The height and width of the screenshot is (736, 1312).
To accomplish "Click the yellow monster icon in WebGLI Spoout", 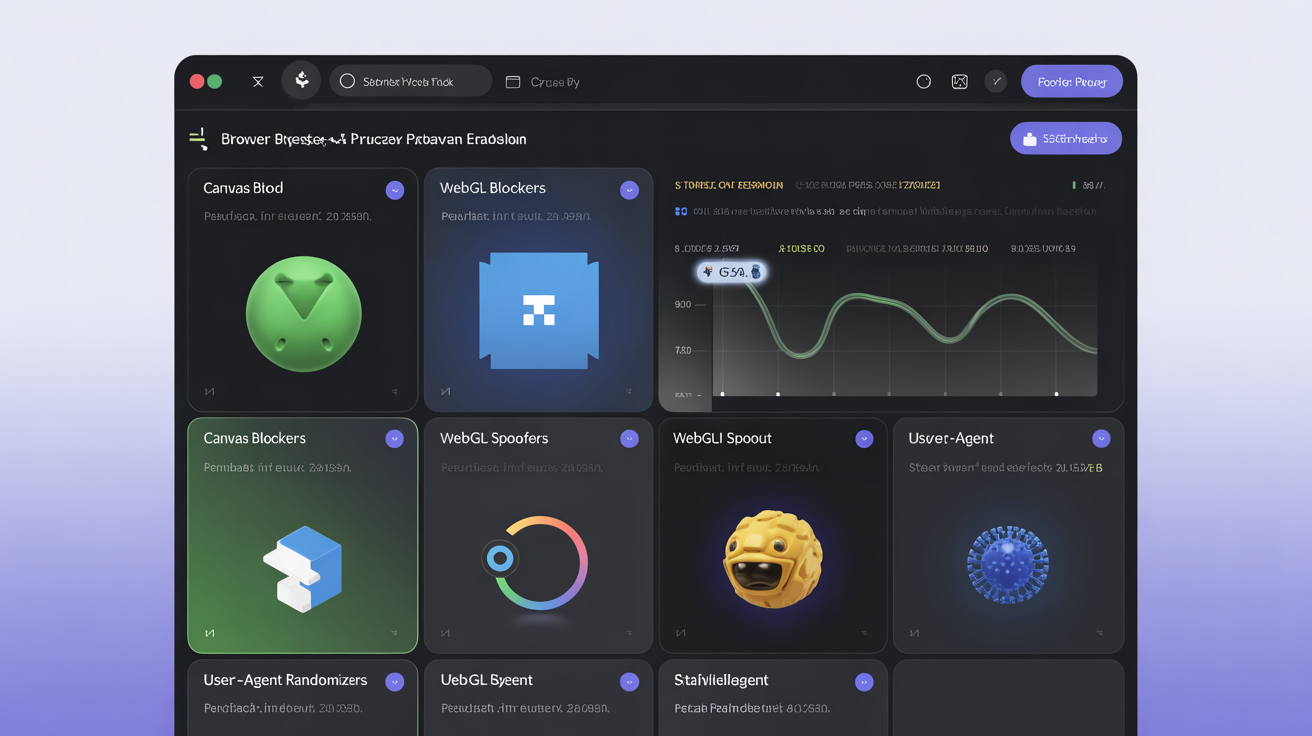I will 771,560.
